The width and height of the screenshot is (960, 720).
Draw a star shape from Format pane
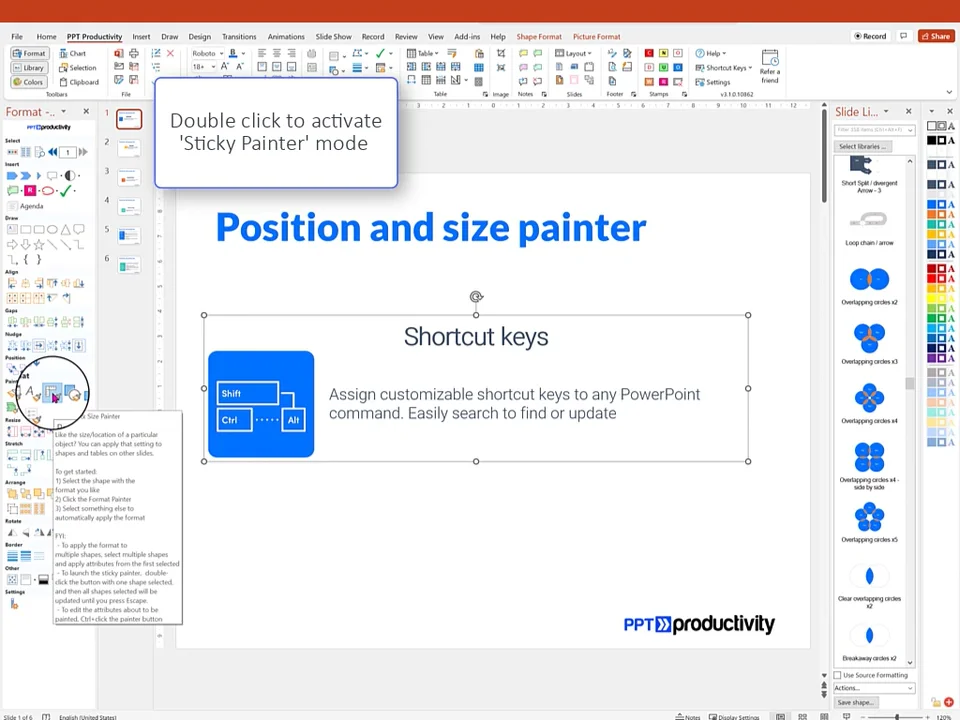39,245
